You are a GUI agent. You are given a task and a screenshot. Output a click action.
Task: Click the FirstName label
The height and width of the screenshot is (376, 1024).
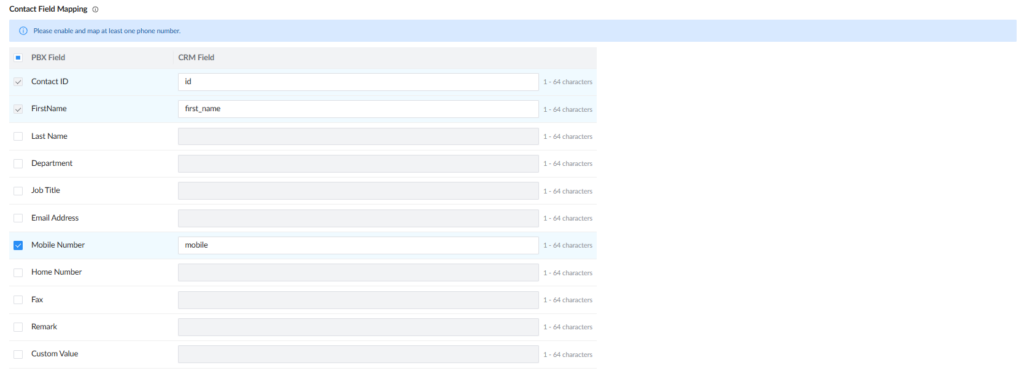coord(49,109)
